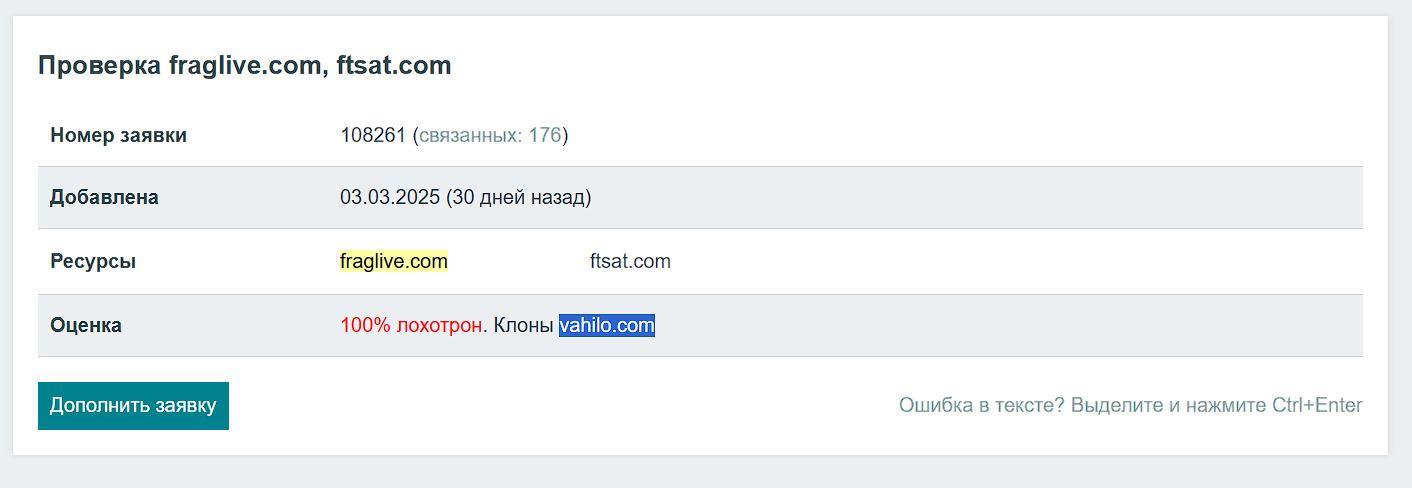Select the "Номер заявки" row label
Screen dimensions: 1412x488
(x=118, y=135)
